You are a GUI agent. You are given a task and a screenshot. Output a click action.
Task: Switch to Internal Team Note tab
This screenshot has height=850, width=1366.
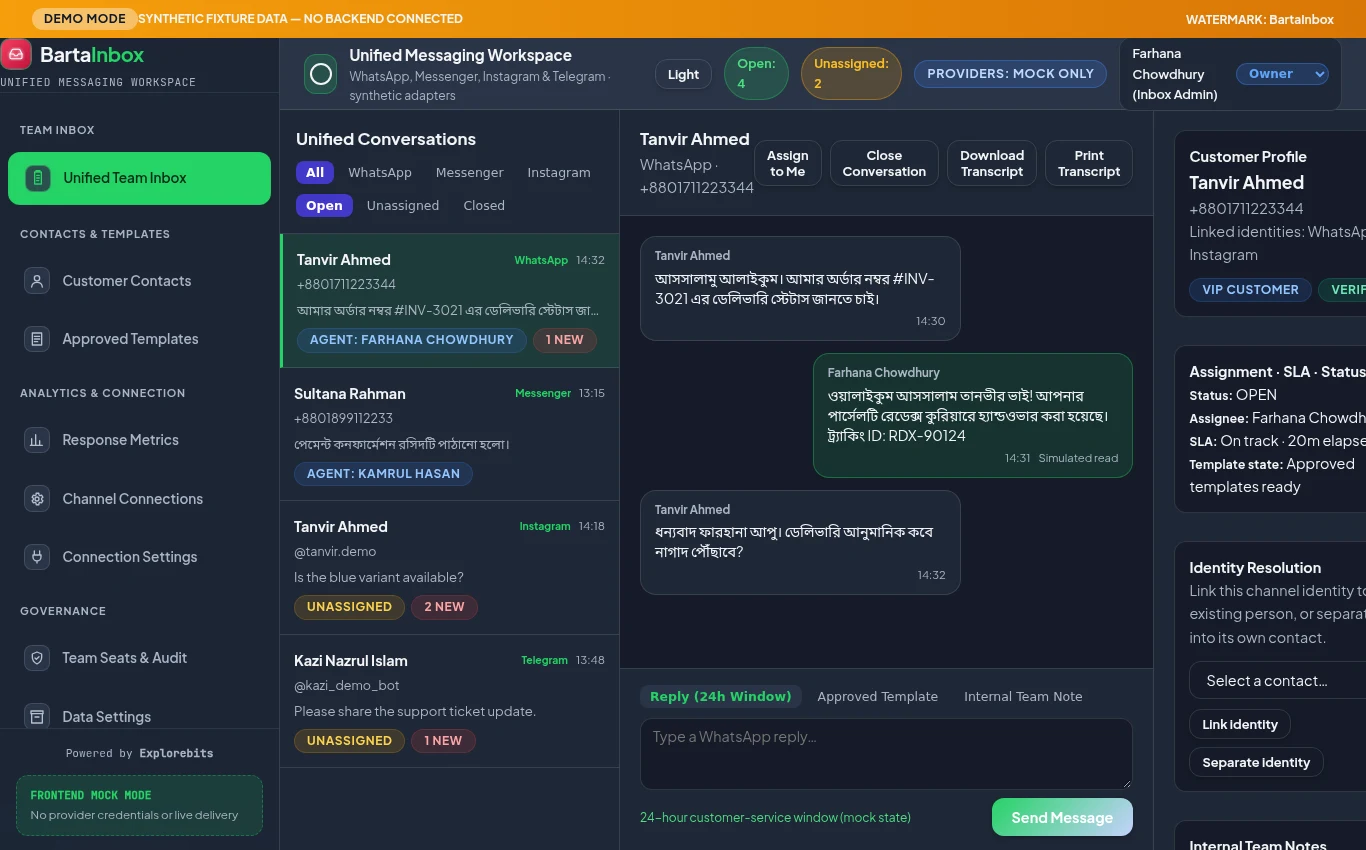[1023, 696]
